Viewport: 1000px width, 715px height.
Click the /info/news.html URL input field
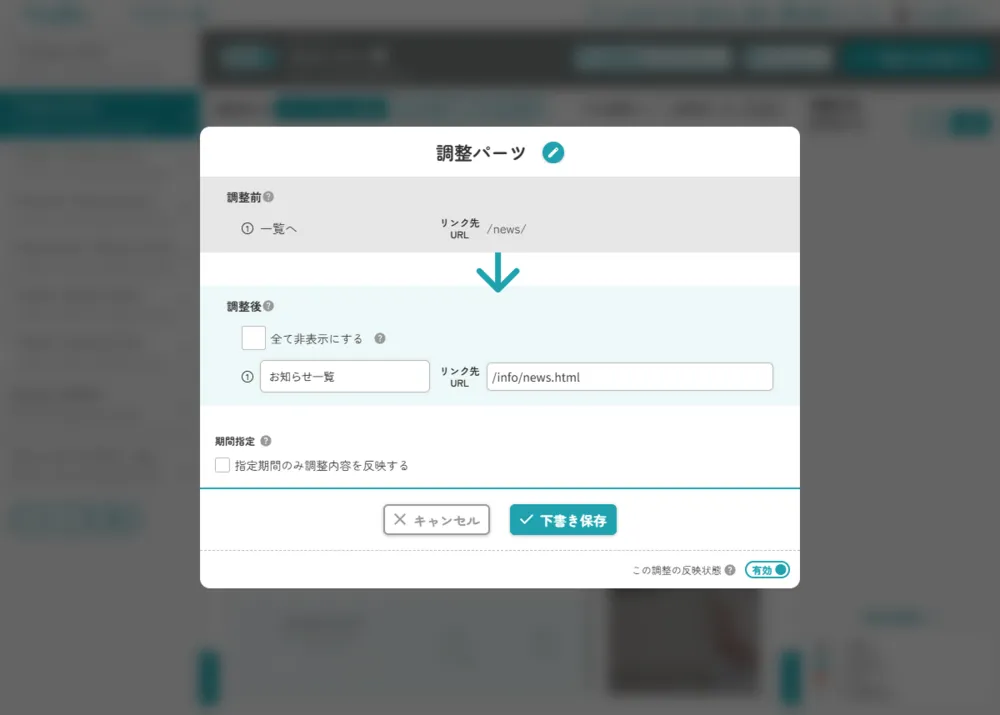(x=629, y=377)
